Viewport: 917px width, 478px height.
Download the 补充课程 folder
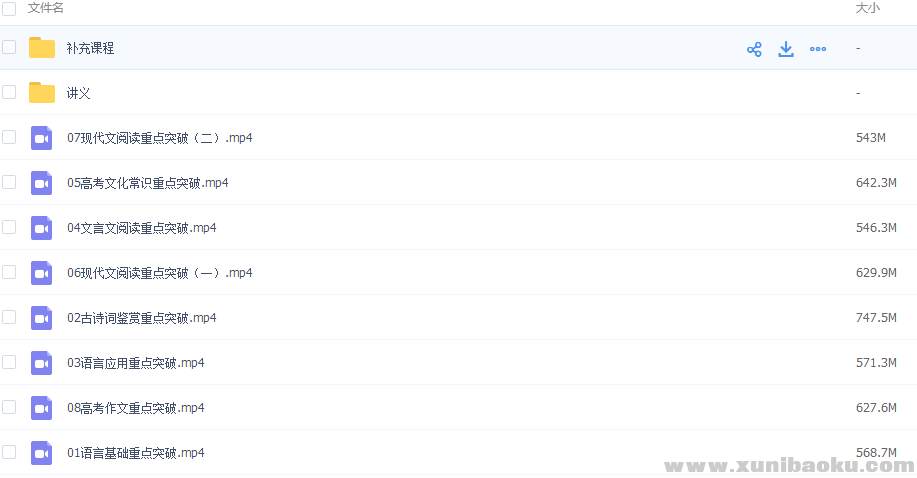(x=786, y=49)
